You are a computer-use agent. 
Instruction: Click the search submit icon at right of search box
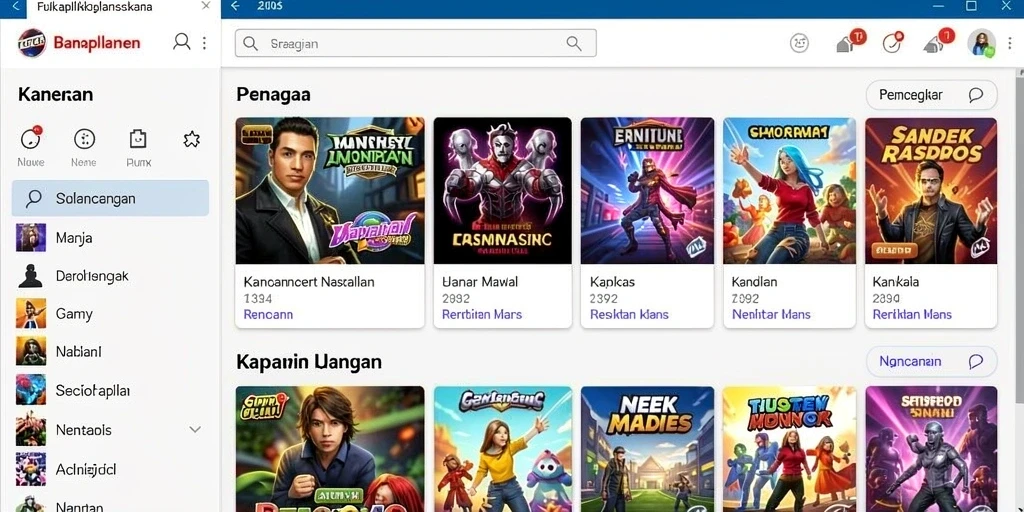[574, 44]
